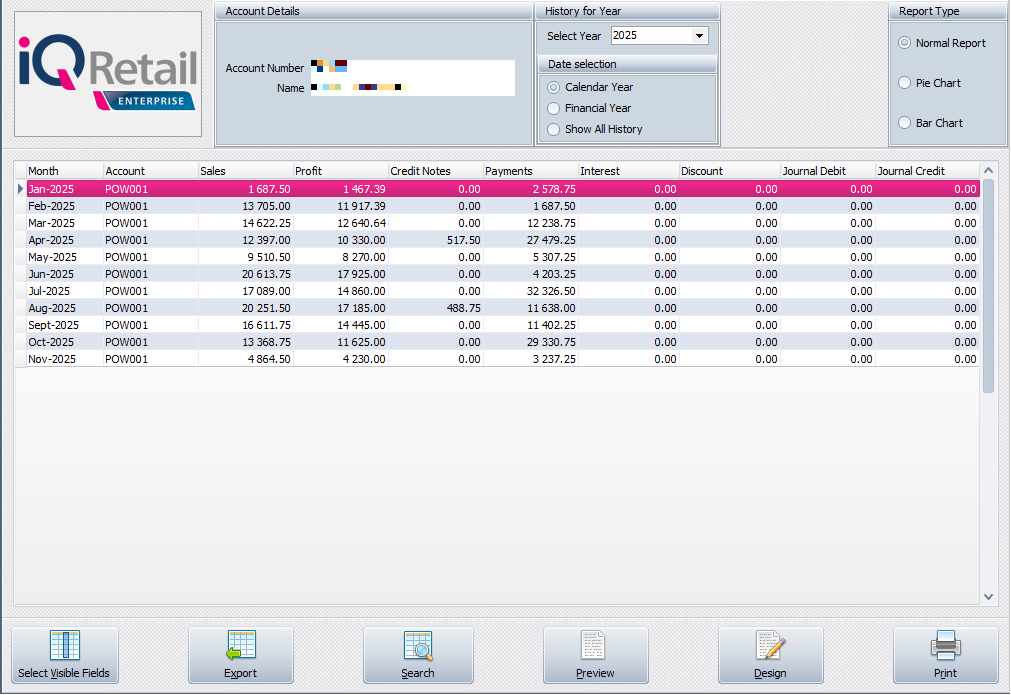Click the IQ Retail Enterprise logo
Screen dimensions: 1011x695
(108, 74)
